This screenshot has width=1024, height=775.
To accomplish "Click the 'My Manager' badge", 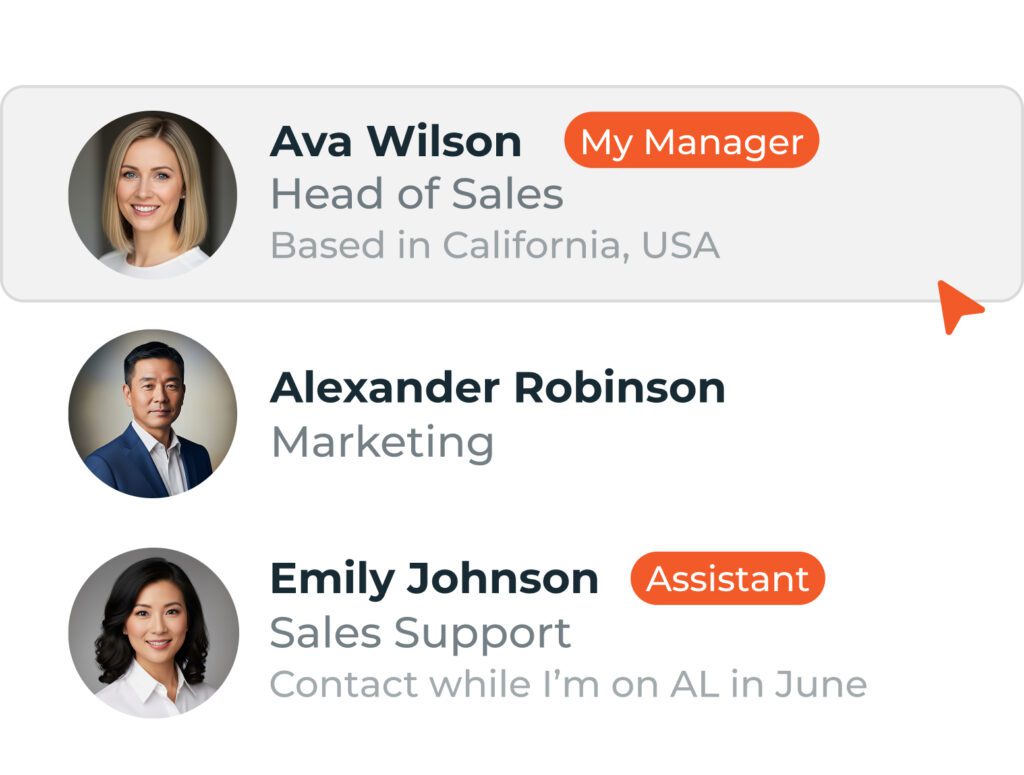I will pos(691,141).
